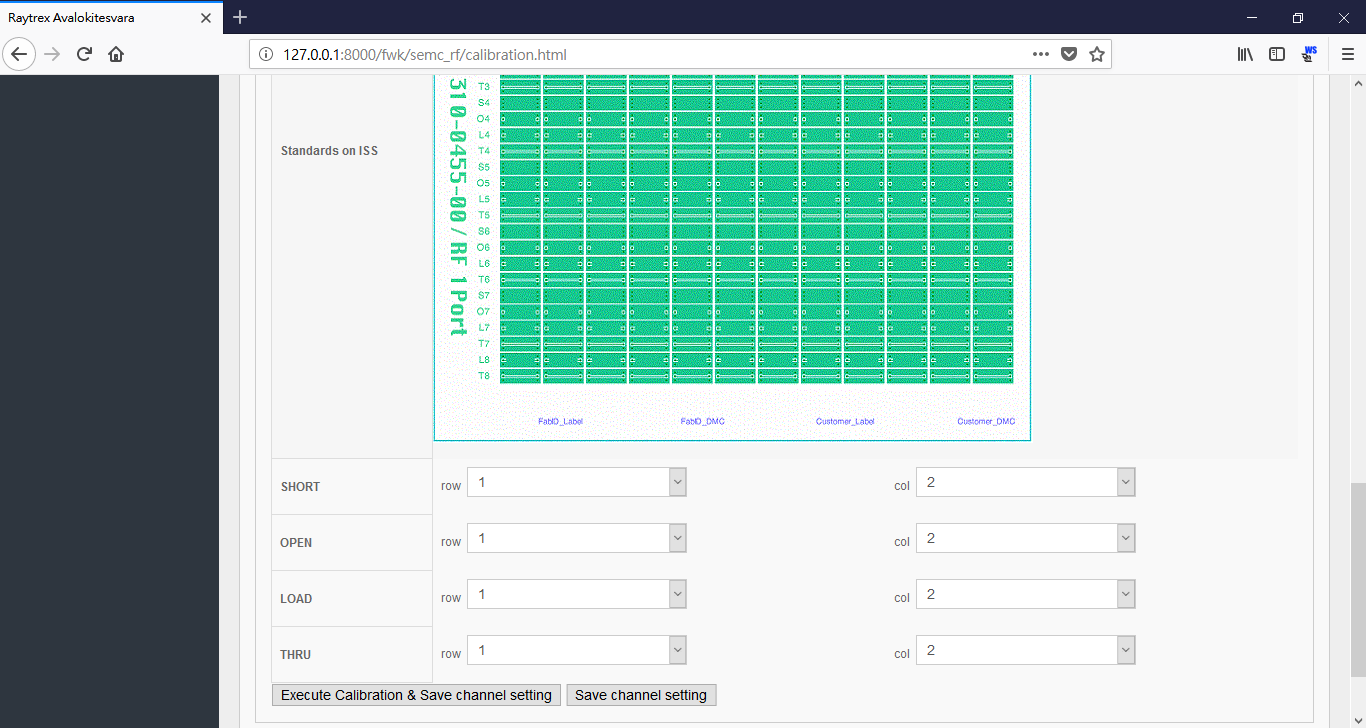The image size is (1366, 728).
Task: Click the Customer_DMC text on ISS image
Action: 986,421
